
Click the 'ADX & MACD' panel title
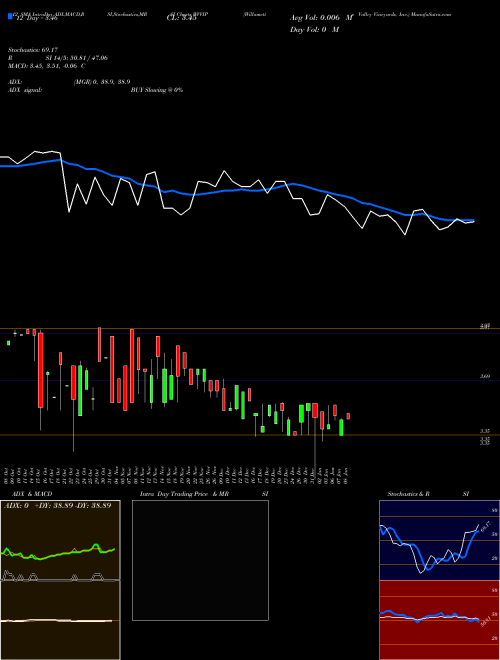[32, 494]
